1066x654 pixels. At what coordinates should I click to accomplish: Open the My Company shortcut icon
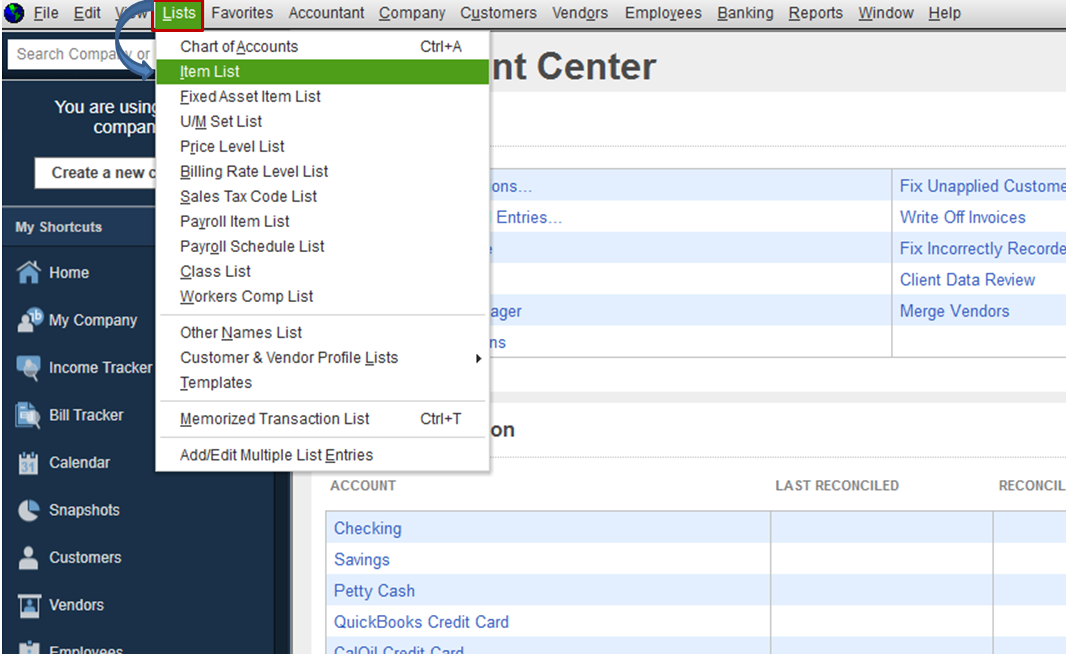pos(30,320)
